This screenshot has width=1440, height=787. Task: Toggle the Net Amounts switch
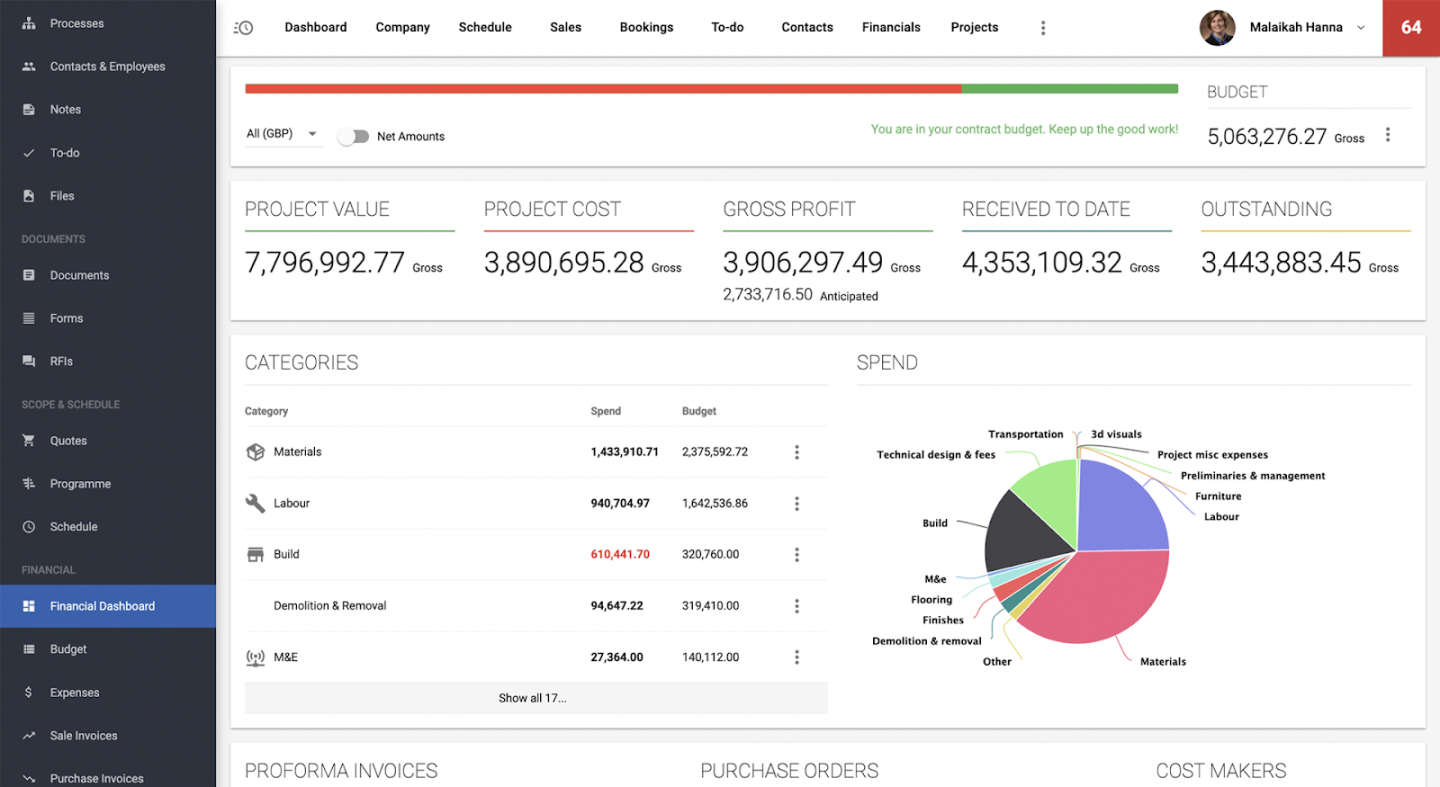[353, 136]
